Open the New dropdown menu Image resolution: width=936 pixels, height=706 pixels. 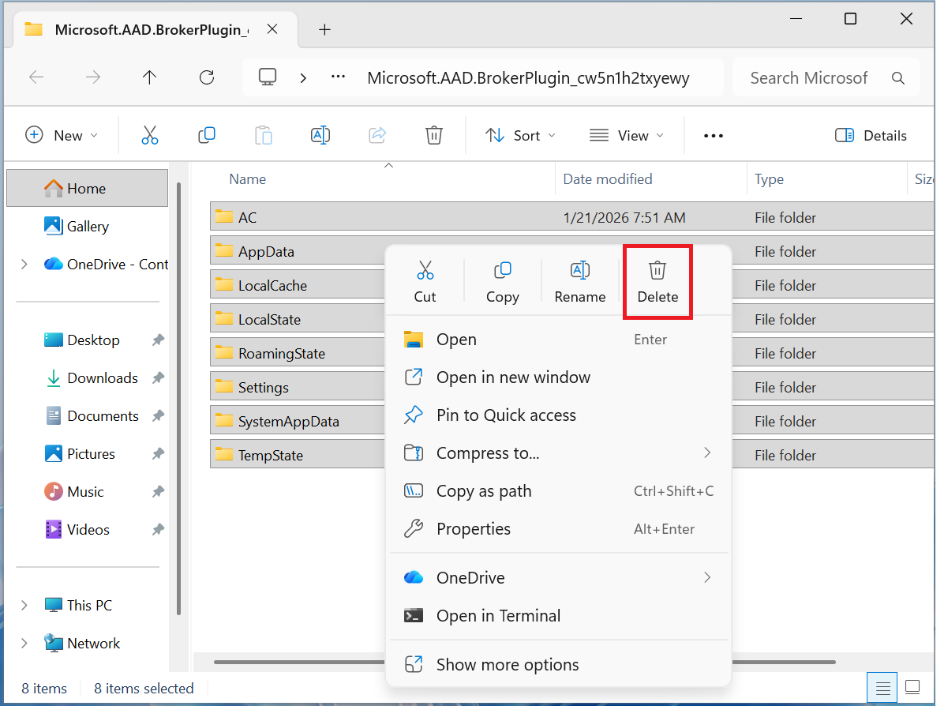tap(61, 135)
